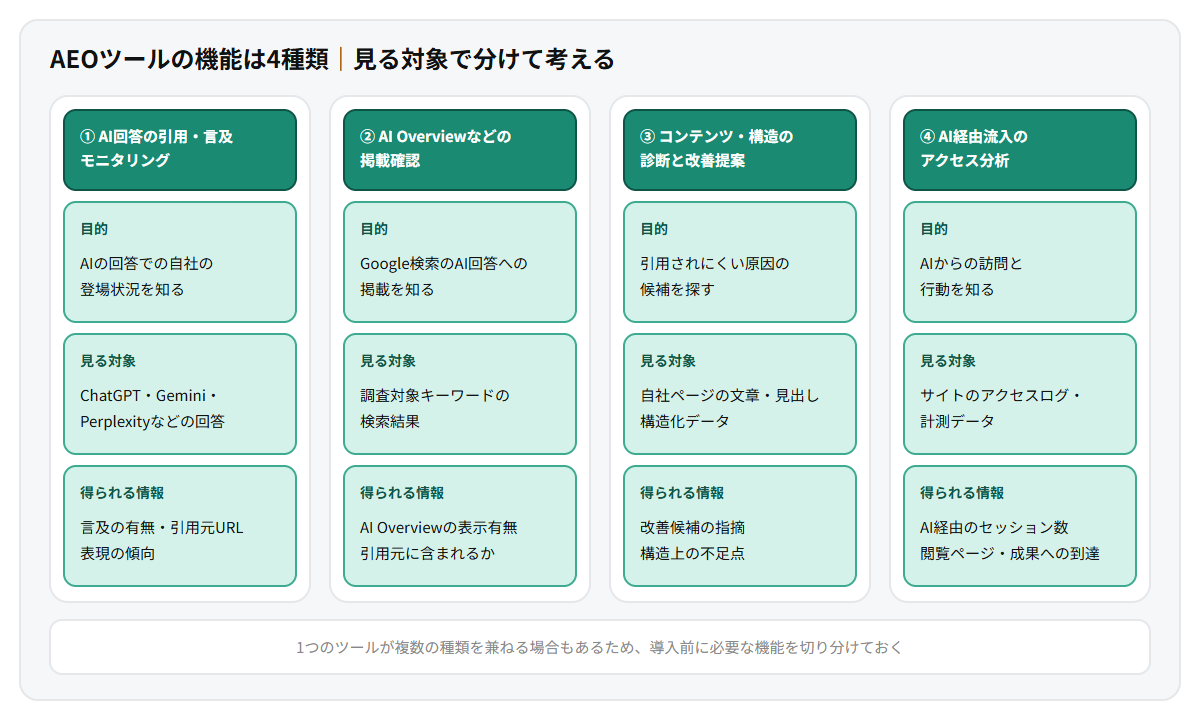Image resolution: width=1200 pixels, height=720 pixels.
Task: Click the '見る対象' label under ② 掲載確認
Action: point(388,361)
